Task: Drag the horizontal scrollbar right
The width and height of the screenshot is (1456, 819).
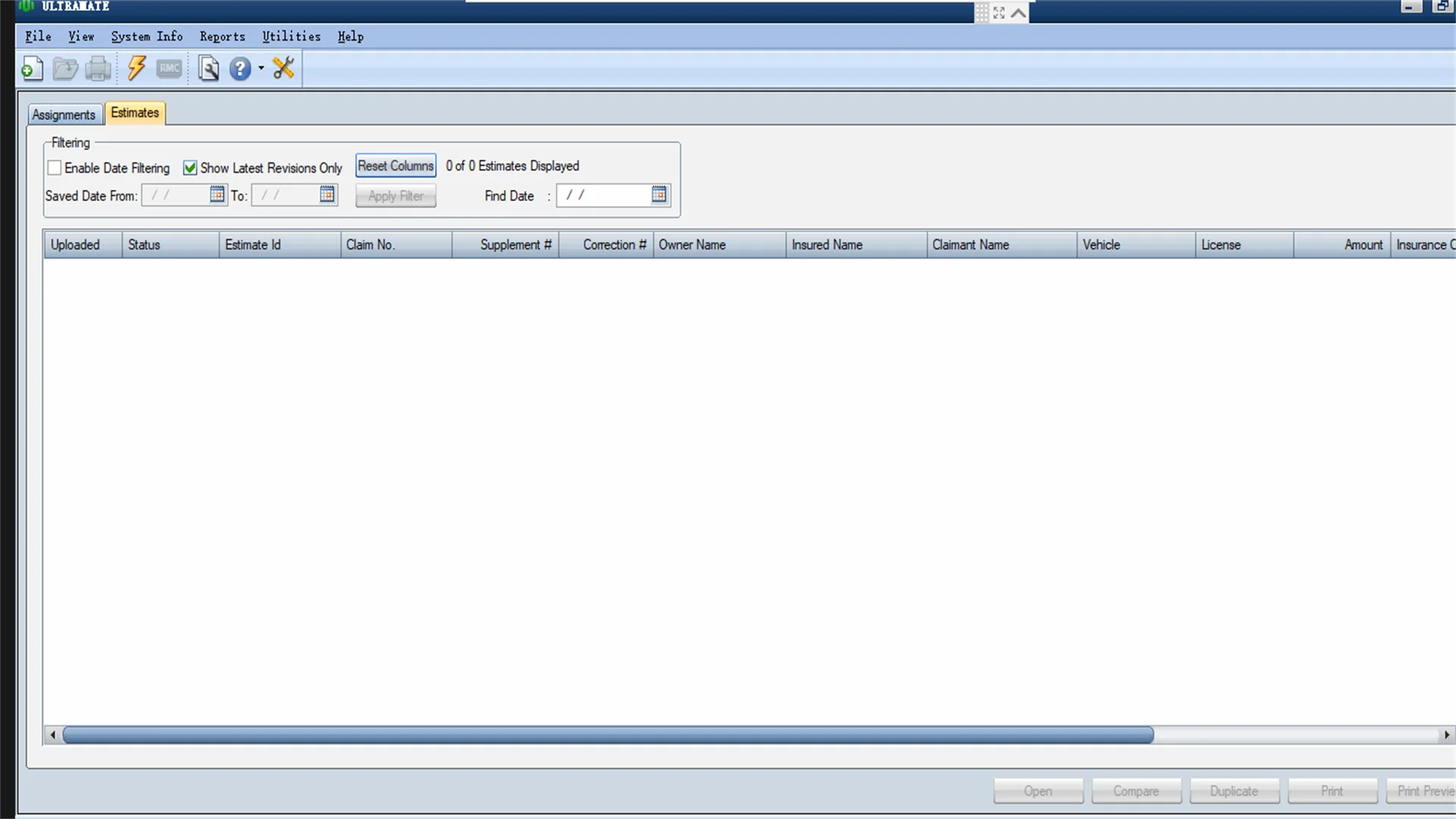Action: [1446, 735]
